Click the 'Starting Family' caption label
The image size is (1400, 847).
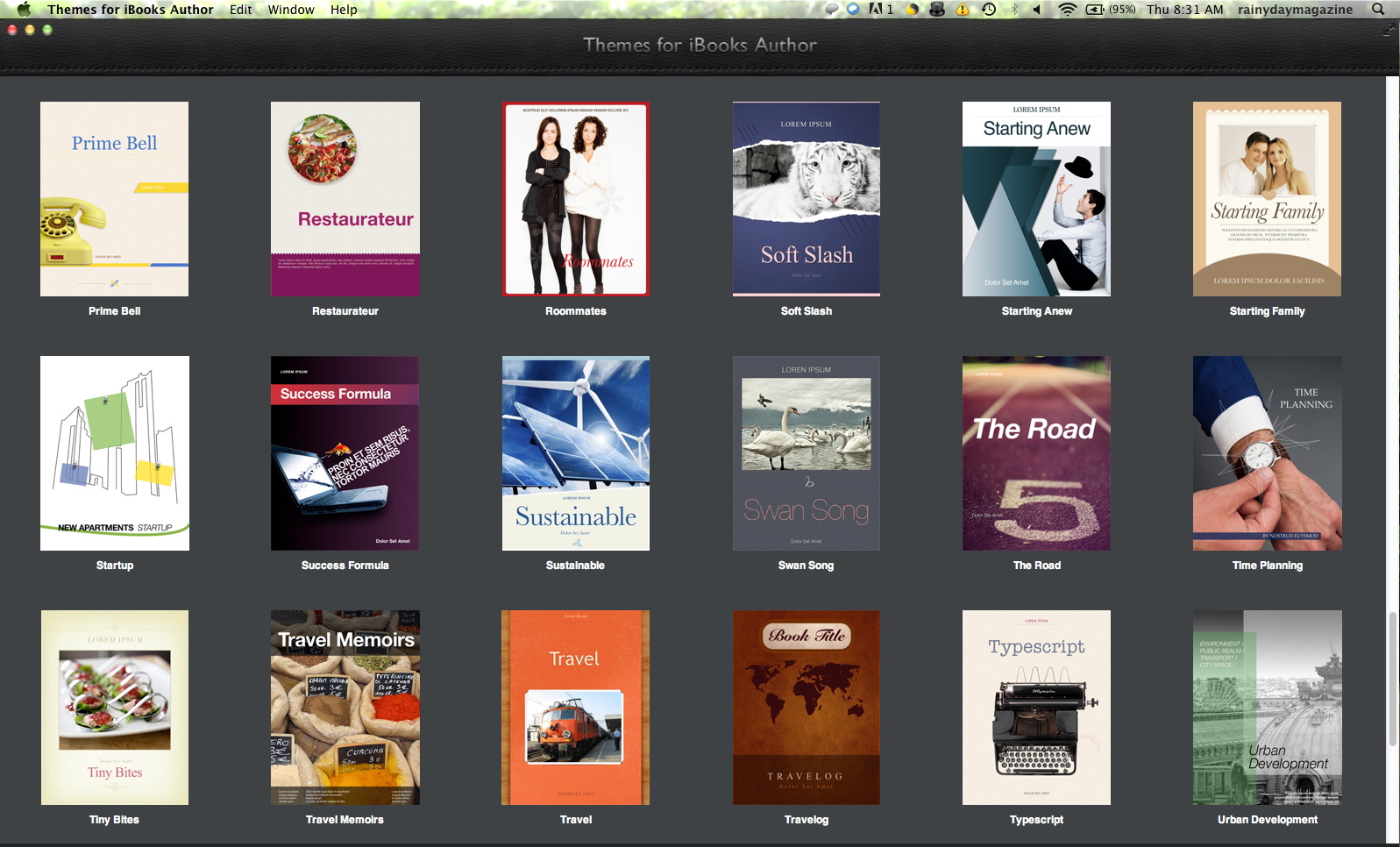pos(1268,311)
